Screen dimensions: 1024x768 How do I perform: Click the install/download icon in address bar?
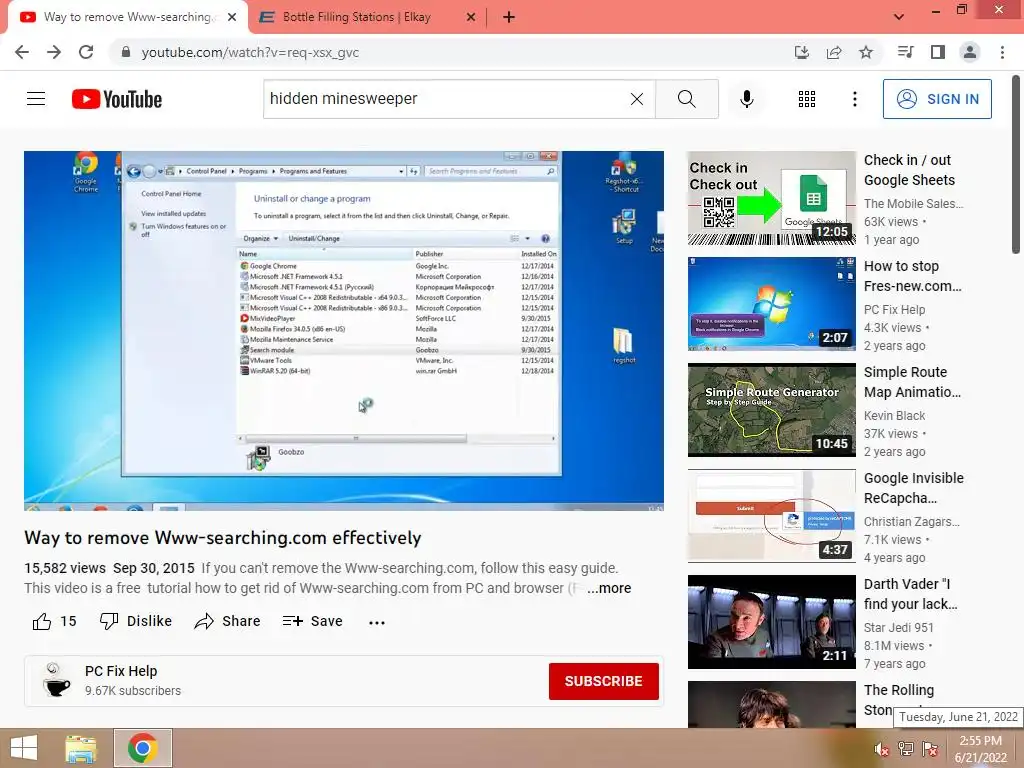tap(802, 52)
